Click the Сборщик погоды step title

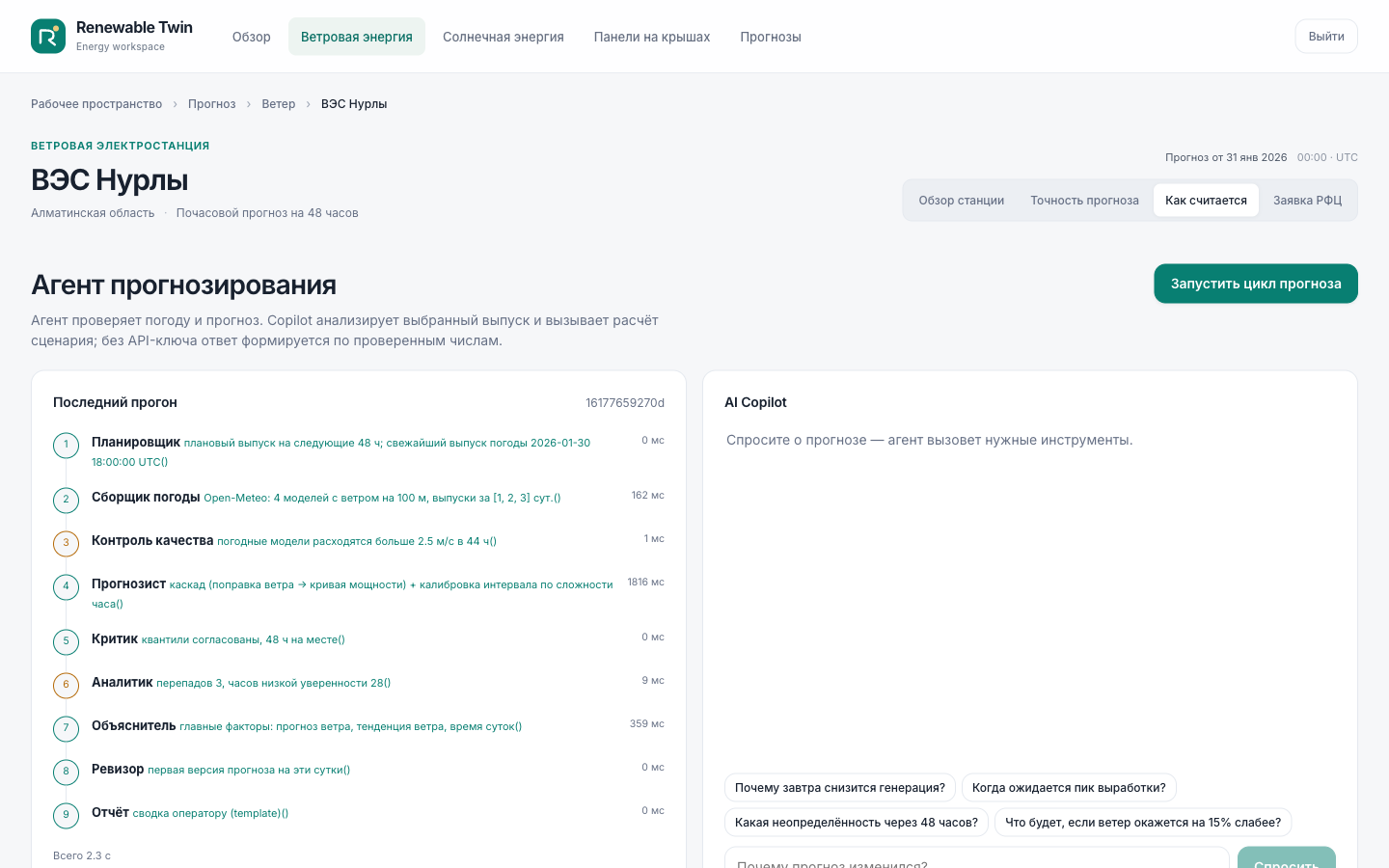[x=146, y=497]
